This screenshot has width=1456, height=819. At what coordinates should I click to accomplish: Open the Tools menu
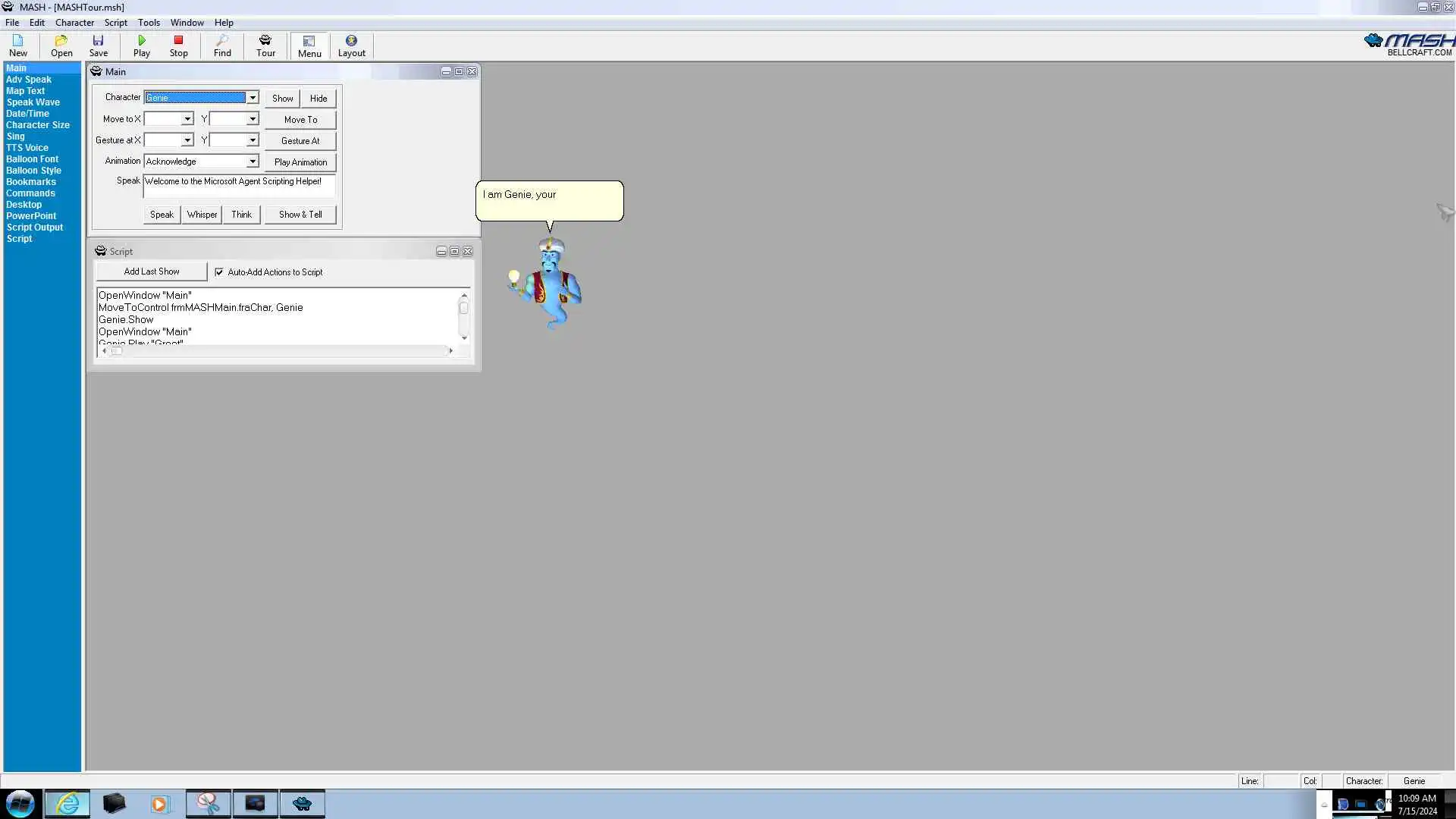149,23
